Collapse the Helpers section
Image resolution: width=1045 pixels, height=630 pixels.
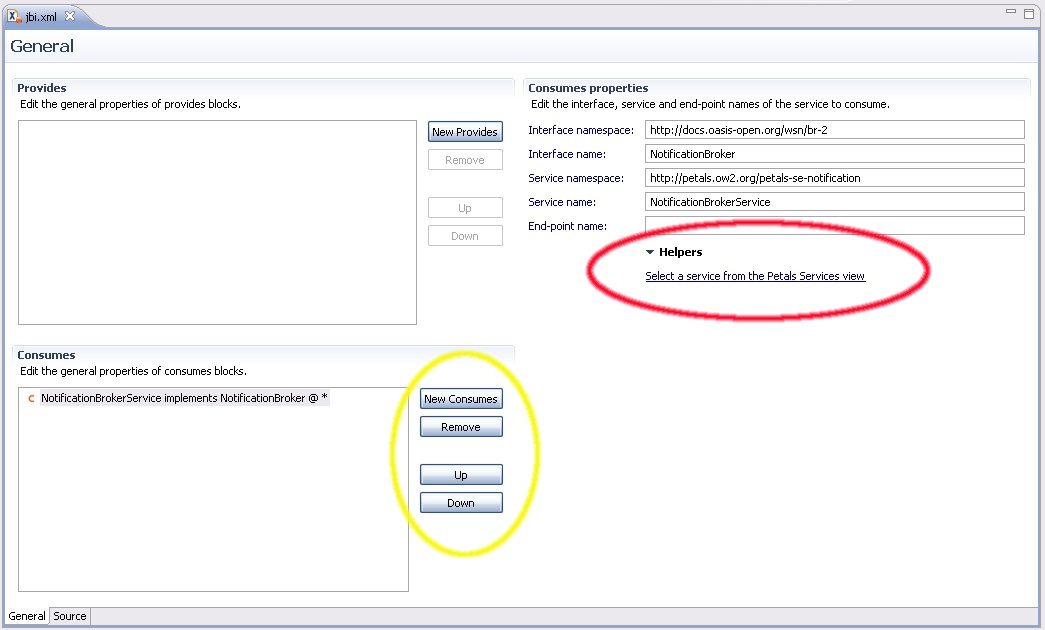coord(650,253)
